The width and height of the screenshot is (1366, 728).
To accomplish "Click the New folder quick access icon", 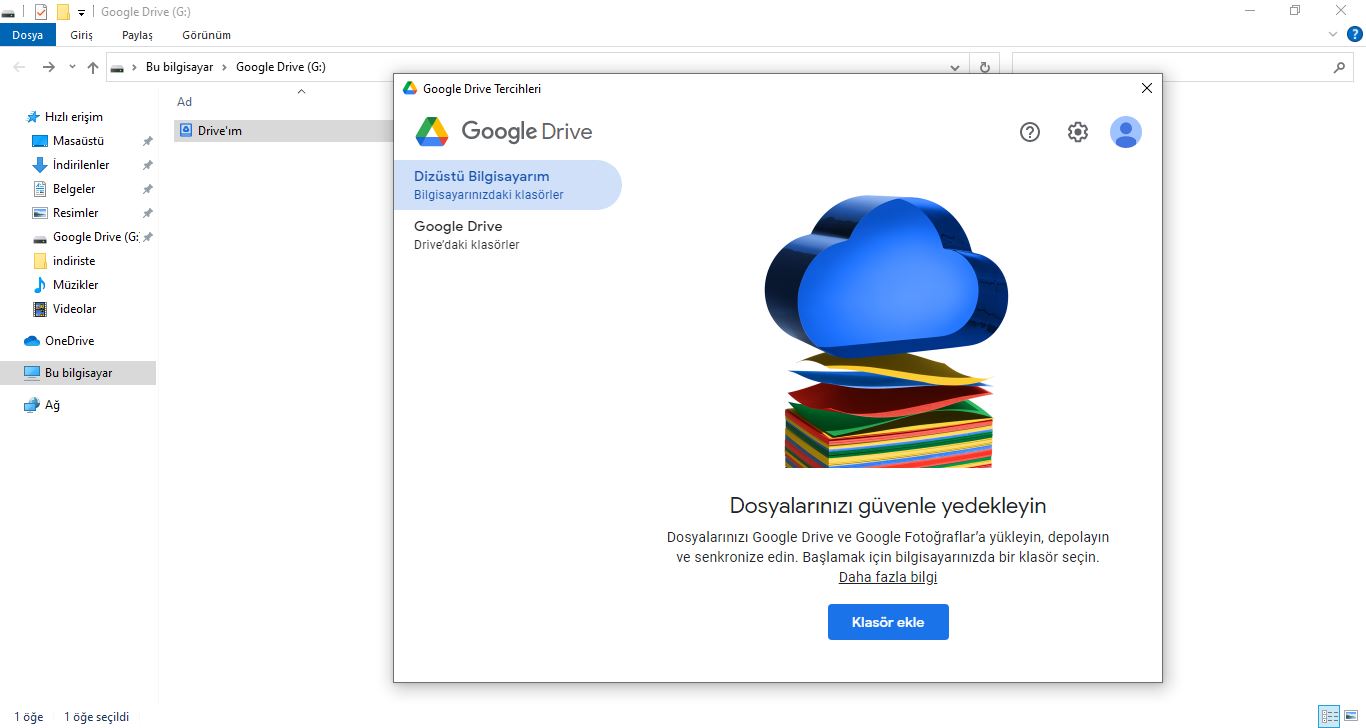I will point(63,12).
